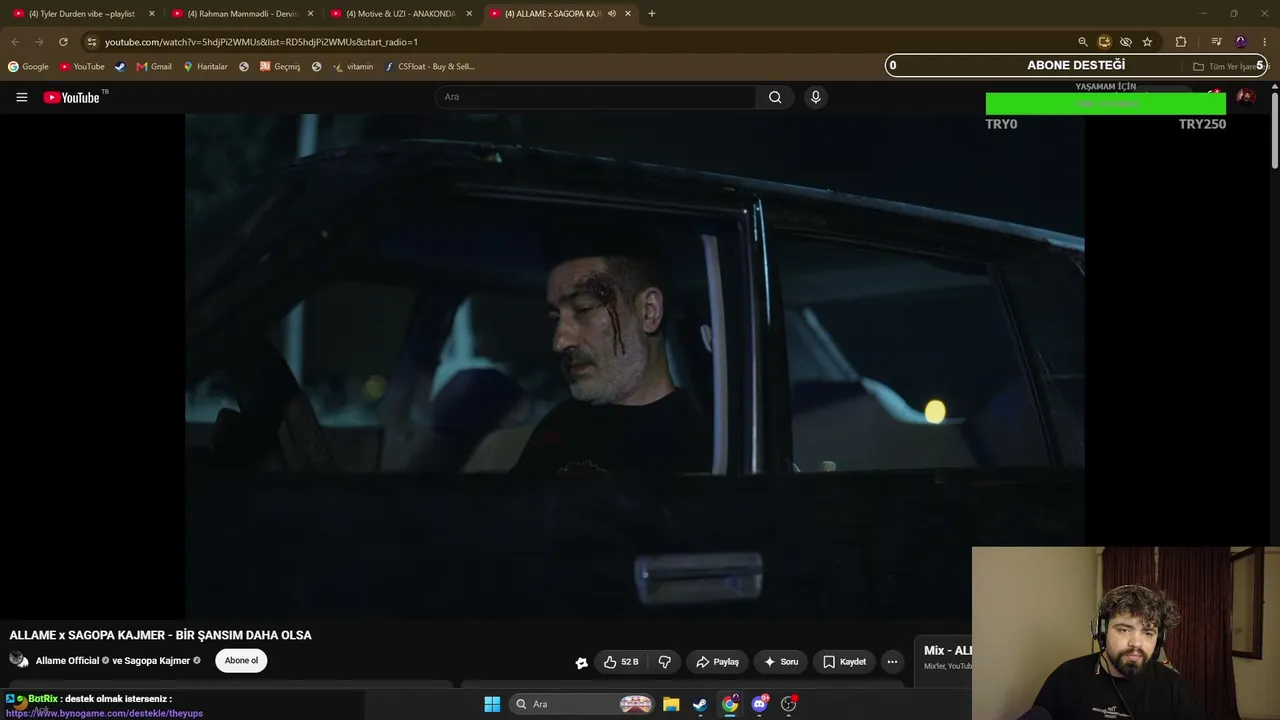Viewport: 1280px width, 720px height.
Task: Switch to Rahman Məmmədli tab
Action: 242,14
